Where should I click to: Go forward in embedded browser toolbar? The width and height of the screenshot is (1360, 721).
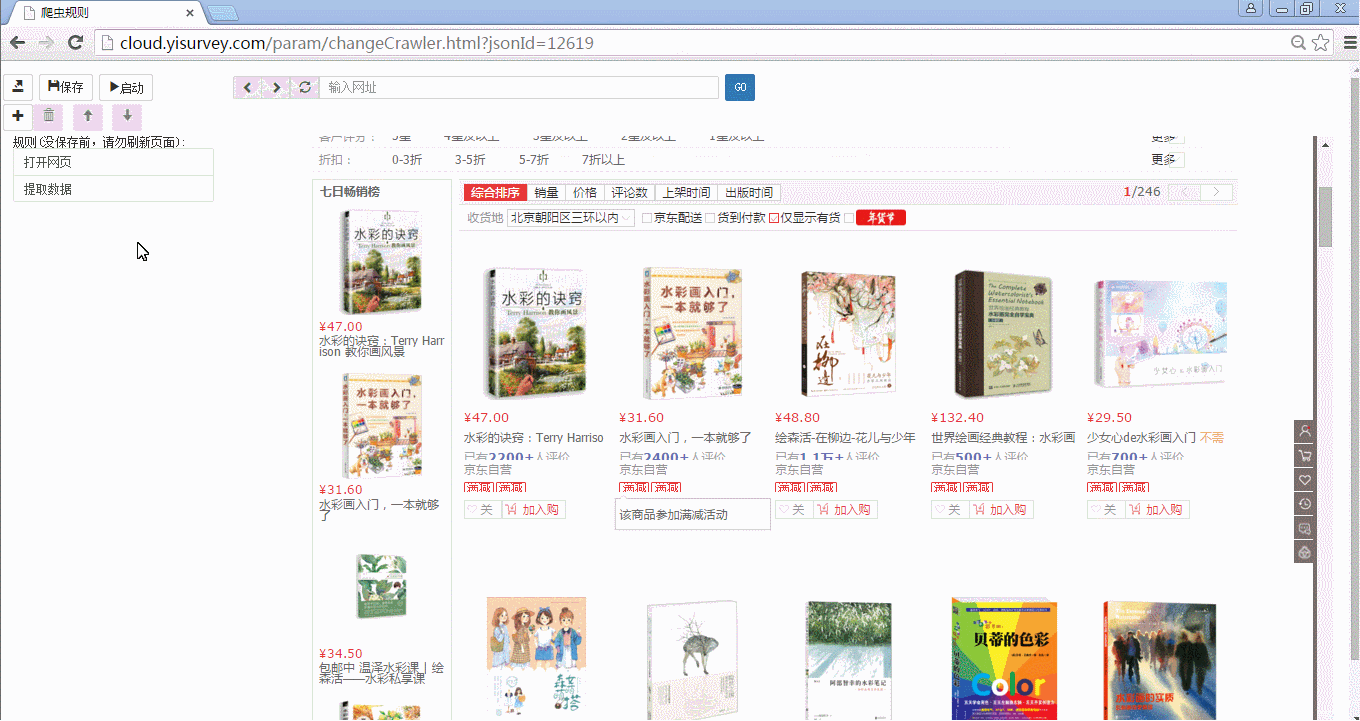277,88
